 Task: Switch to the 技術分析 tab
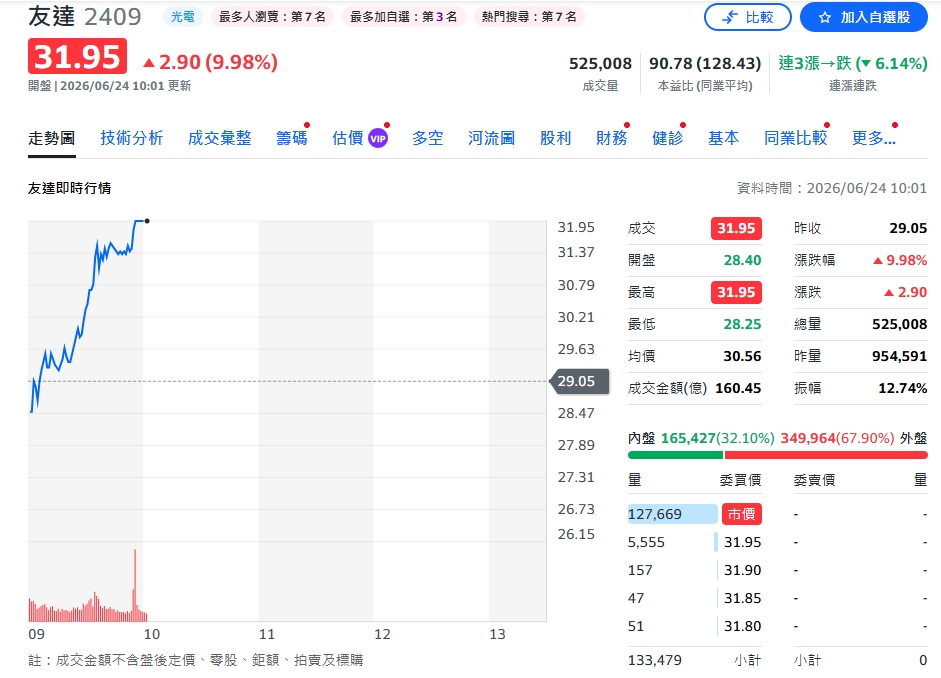click(x=131, y=139)
